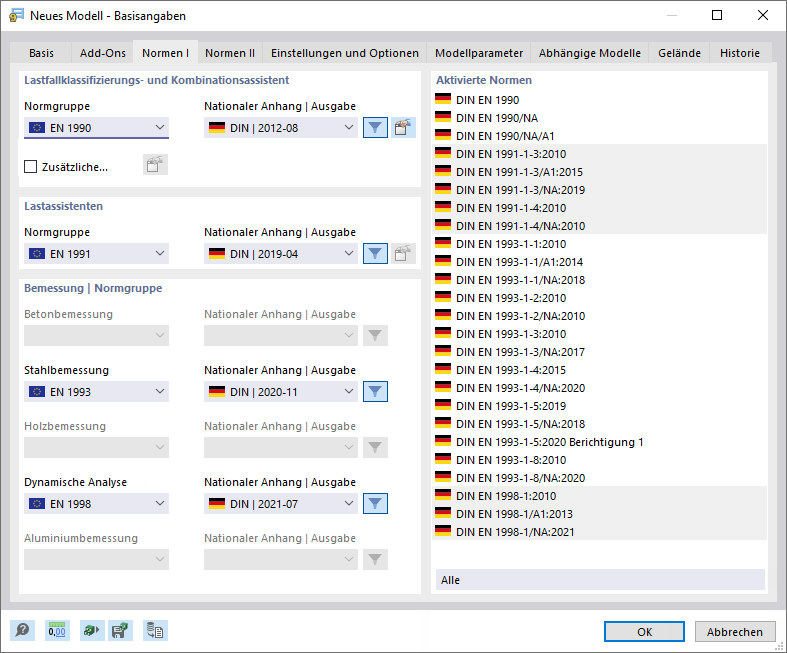Open the Historie tab
The height and width of the screenshot is (653, 787).
(x=740, y=53)
